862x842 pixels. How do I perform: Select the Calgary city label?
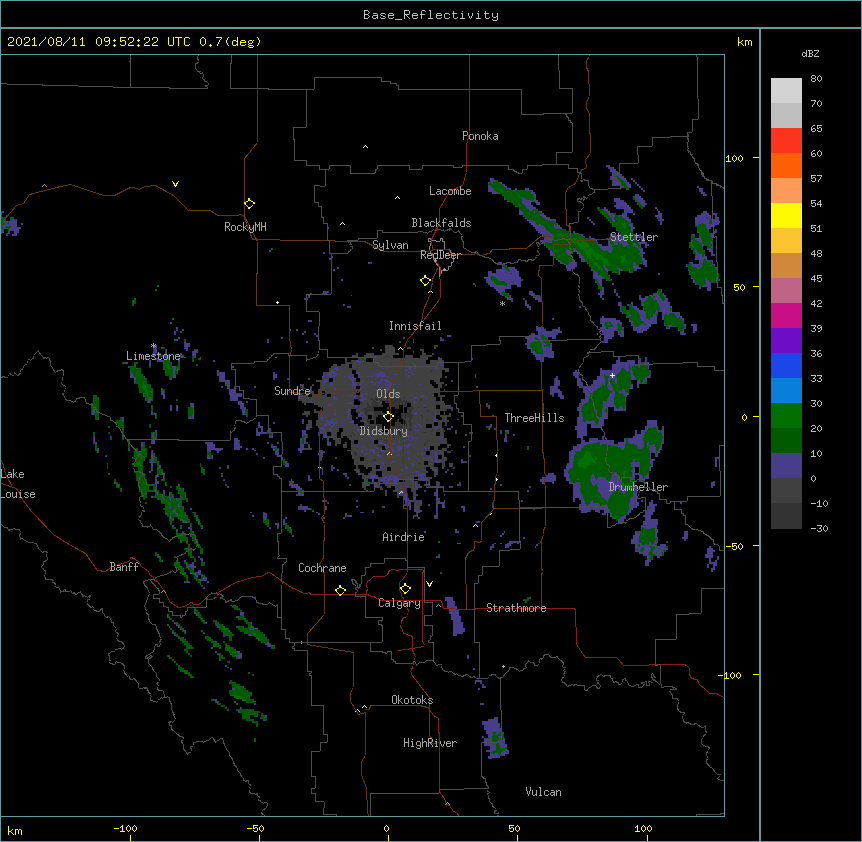pos(399,603)
